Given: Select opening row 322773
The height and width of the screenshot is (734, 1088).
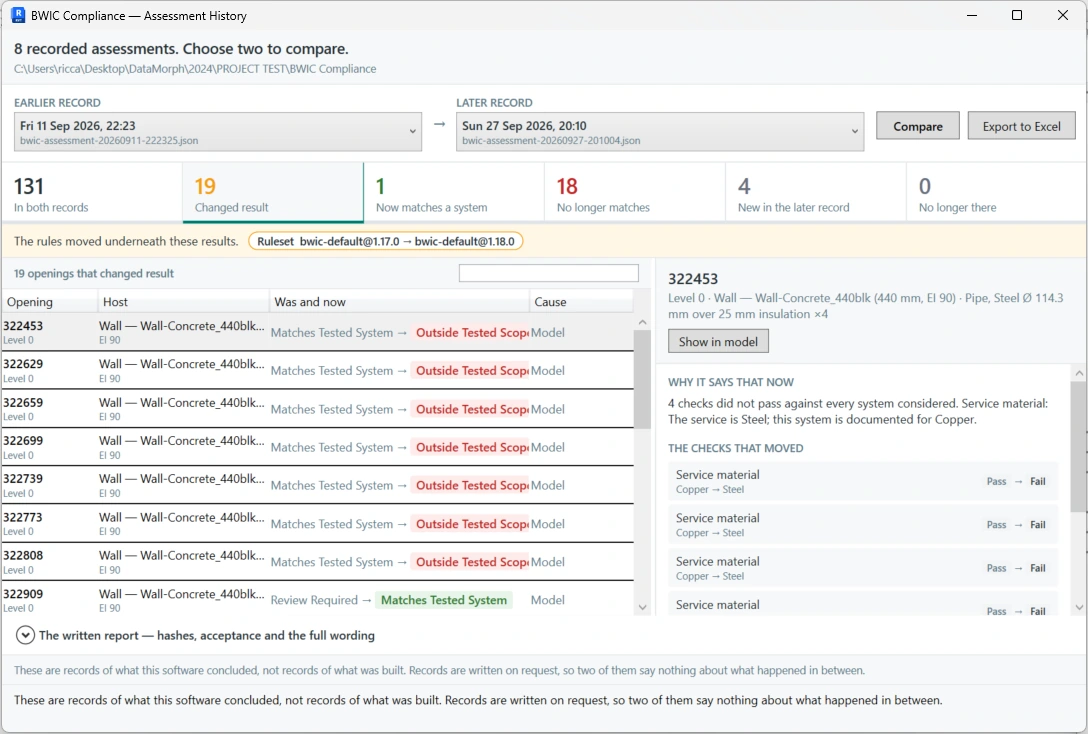Looking at the screenshot, I should pos(318,524).
